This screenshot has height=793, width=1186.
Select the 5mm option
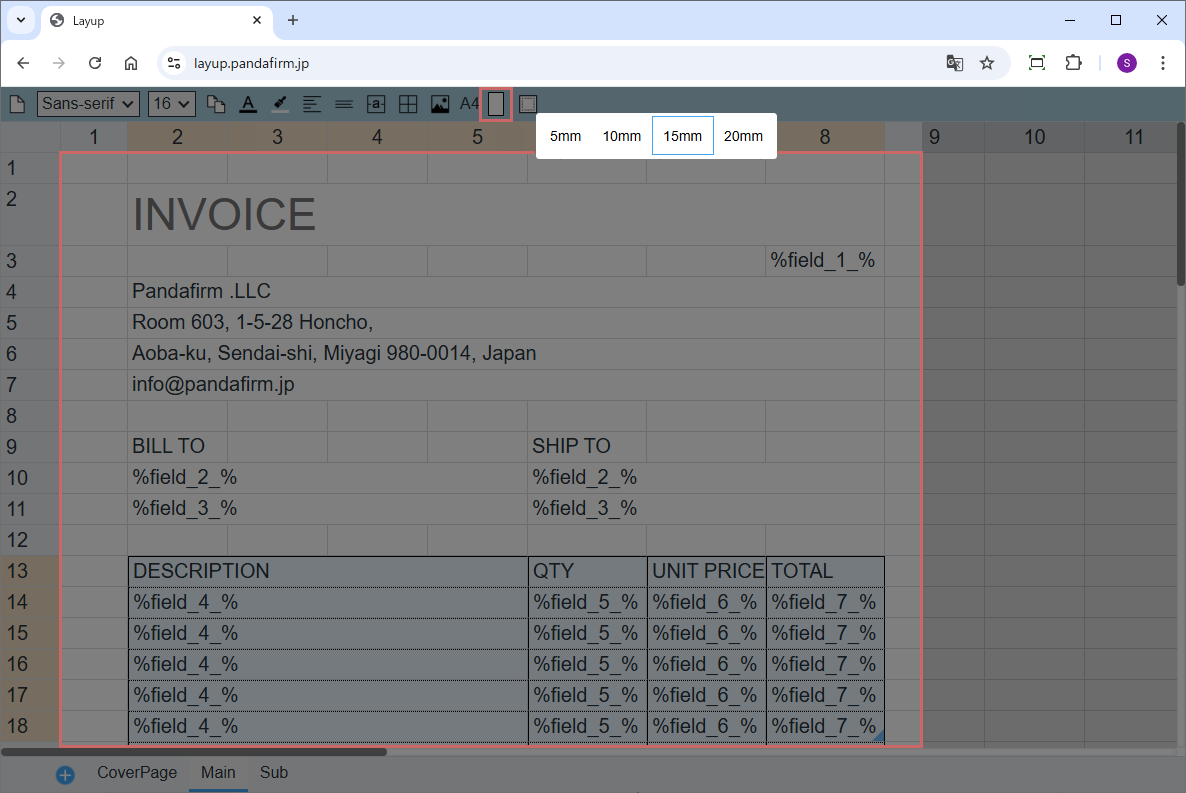coord(565,136)
